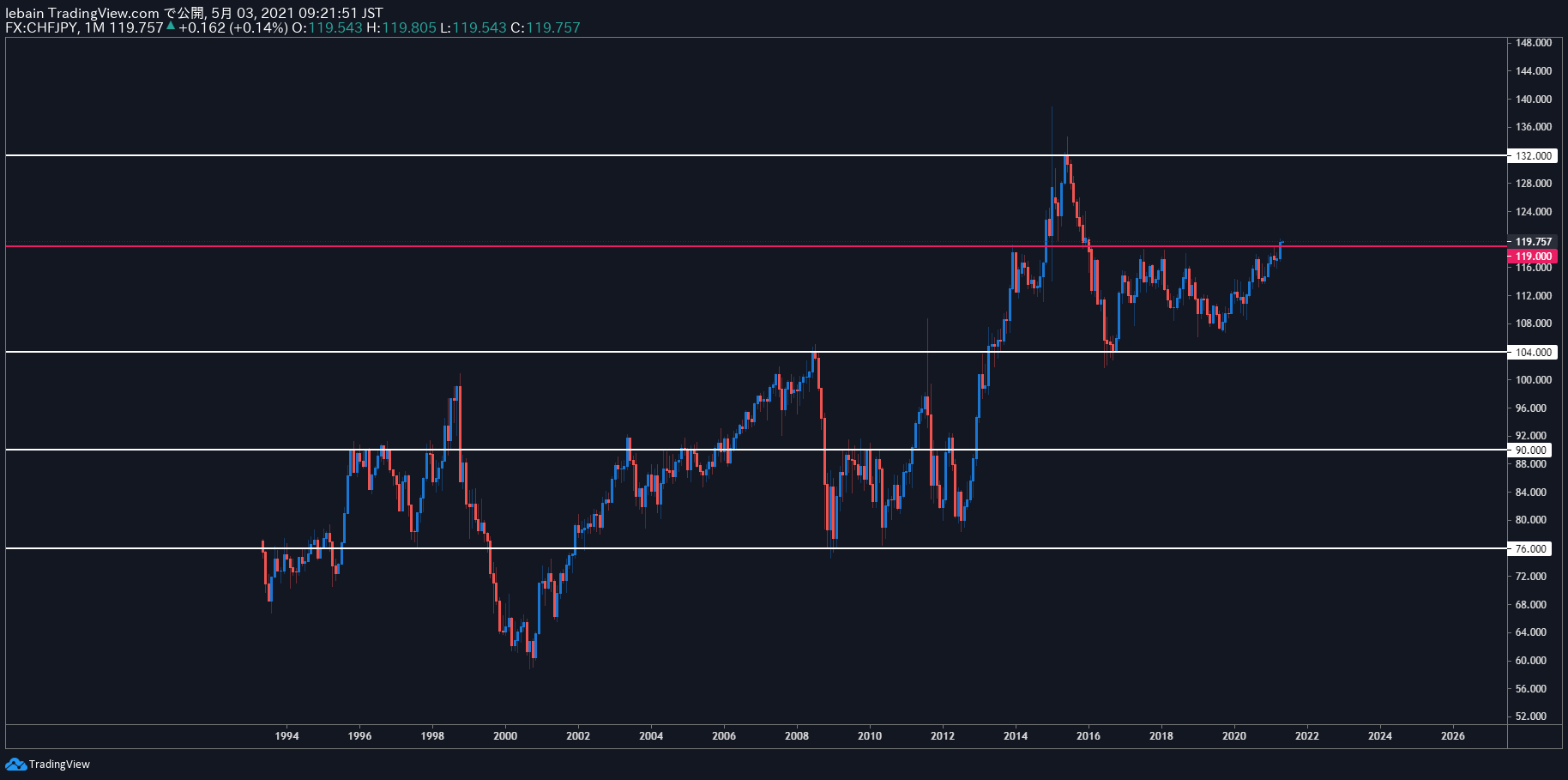Click the high value H:119.805
1568x780 pixels.
(x=401, y=27)
